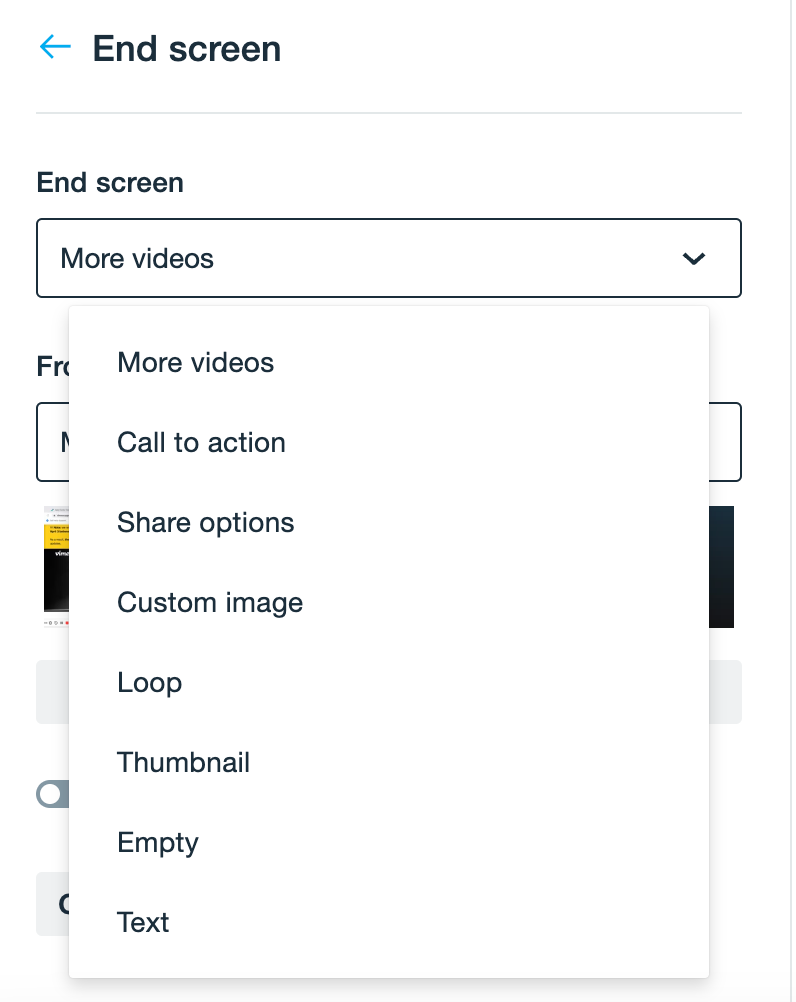Click the small video preview thumbnail
This screenshot has width=796, height=1002.
pos(55,567)
